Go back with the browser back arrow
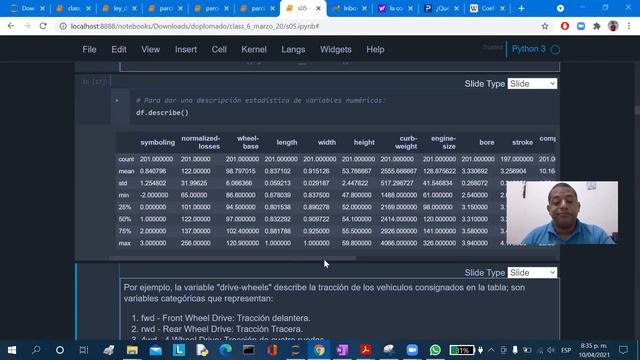 click(11, 26)
